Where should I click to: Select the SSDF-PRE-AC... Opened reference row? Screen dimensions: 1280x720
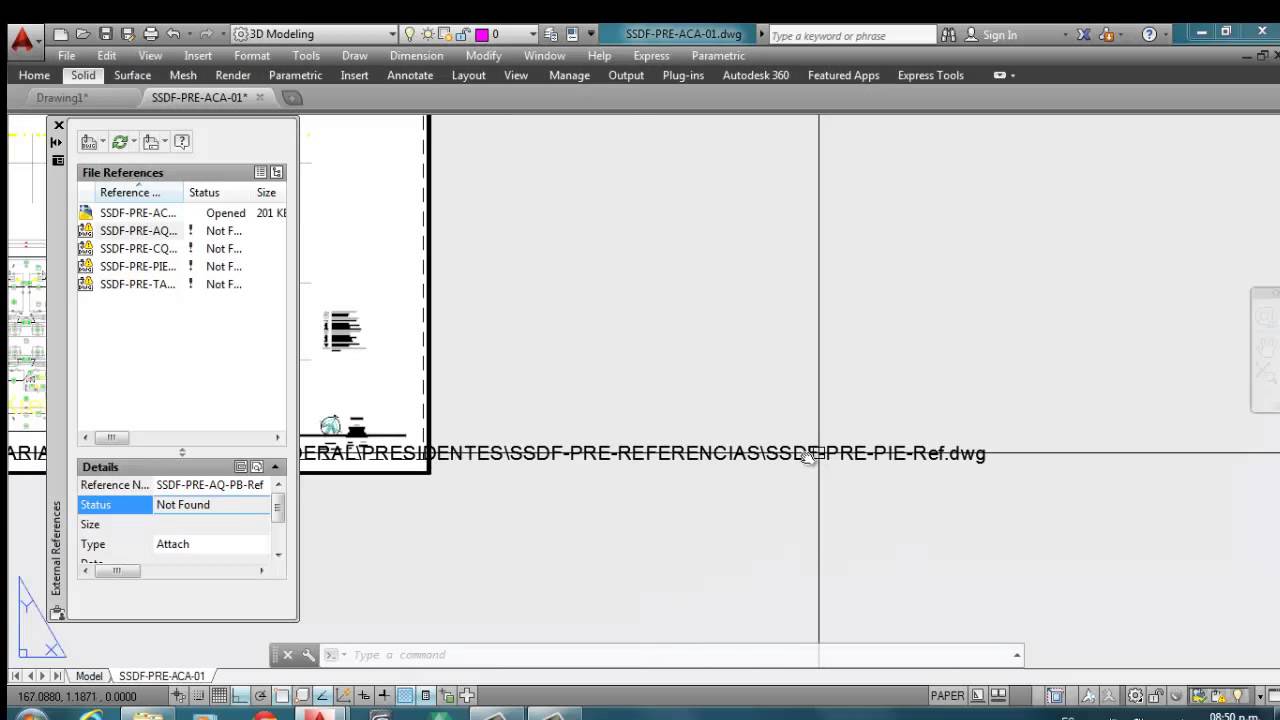point(182,213)
